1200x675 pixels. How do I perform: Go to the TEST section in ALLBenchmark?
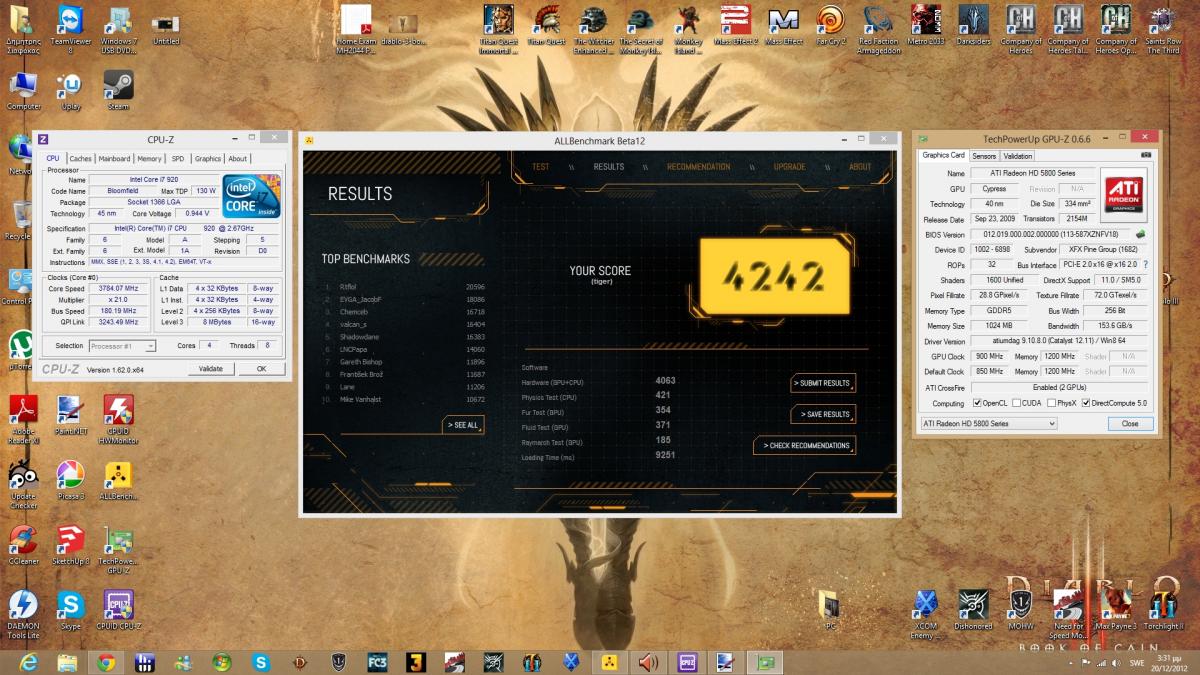pyautogui.click(x=541, y=167)
